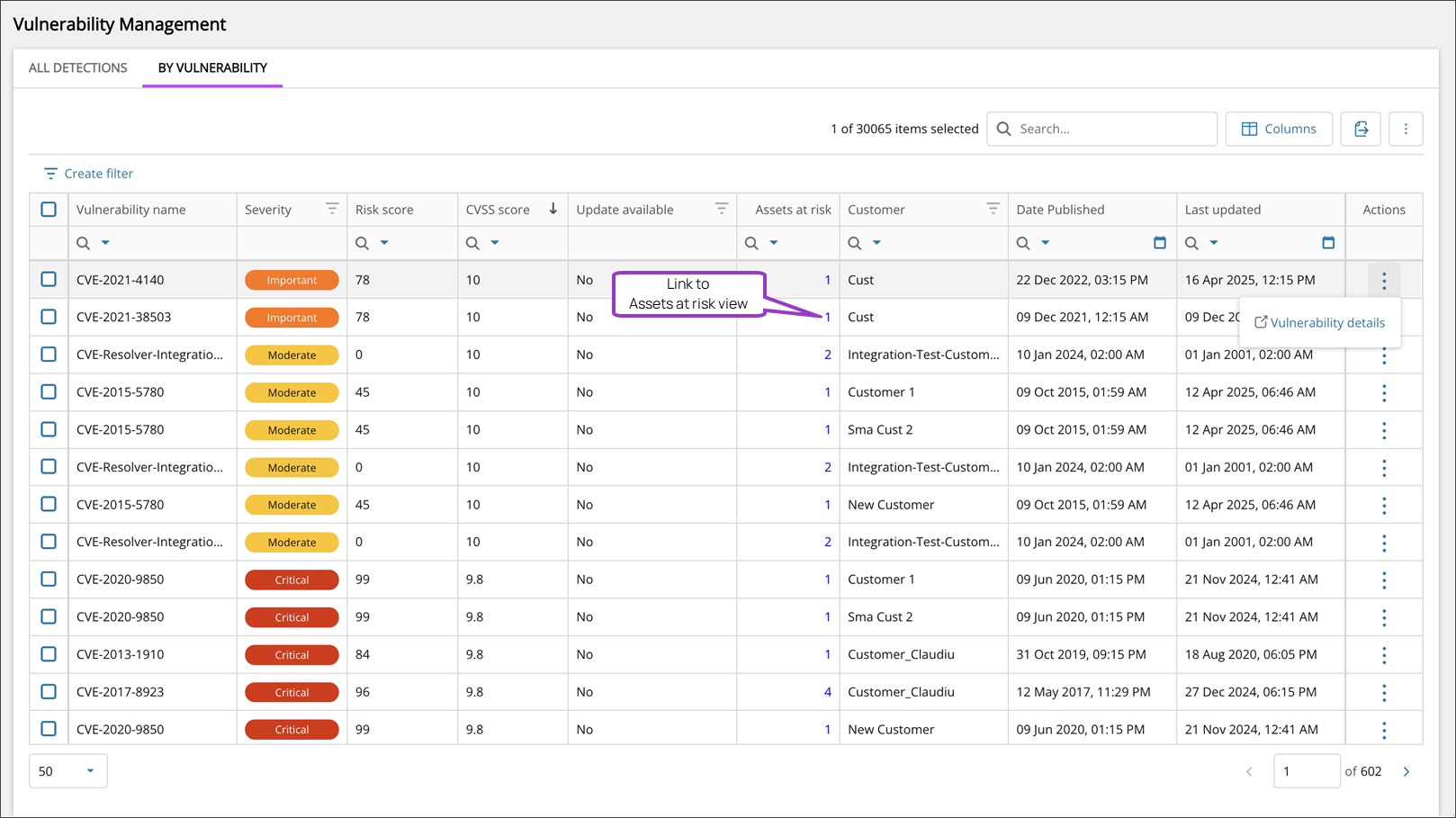This screenshot has height=818, width=1456.
Task: Switch to the All Detections tab
Action: click(78, 67)
